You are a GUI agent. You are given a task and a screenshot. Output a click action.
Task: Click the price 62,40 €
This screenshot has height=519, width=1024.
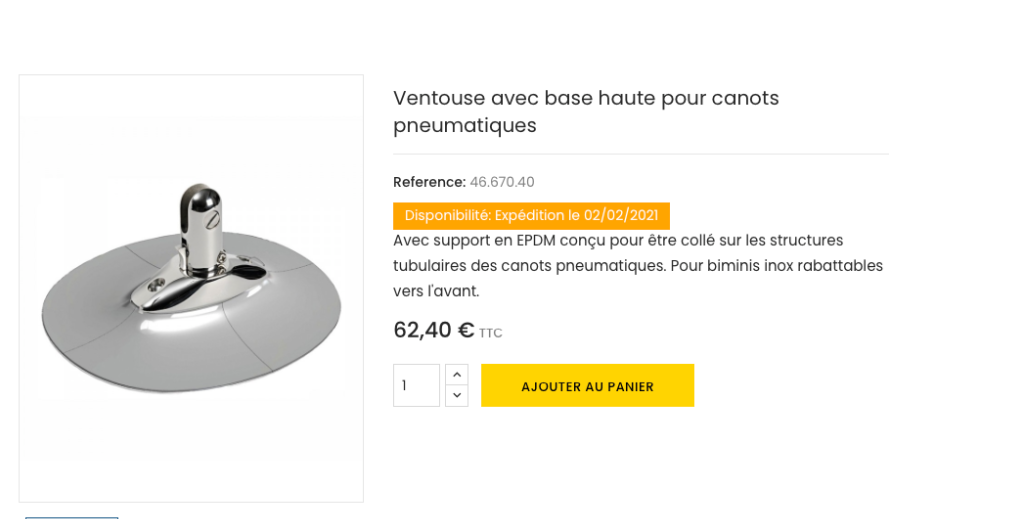pyautogui.click(x=433, y=330)
